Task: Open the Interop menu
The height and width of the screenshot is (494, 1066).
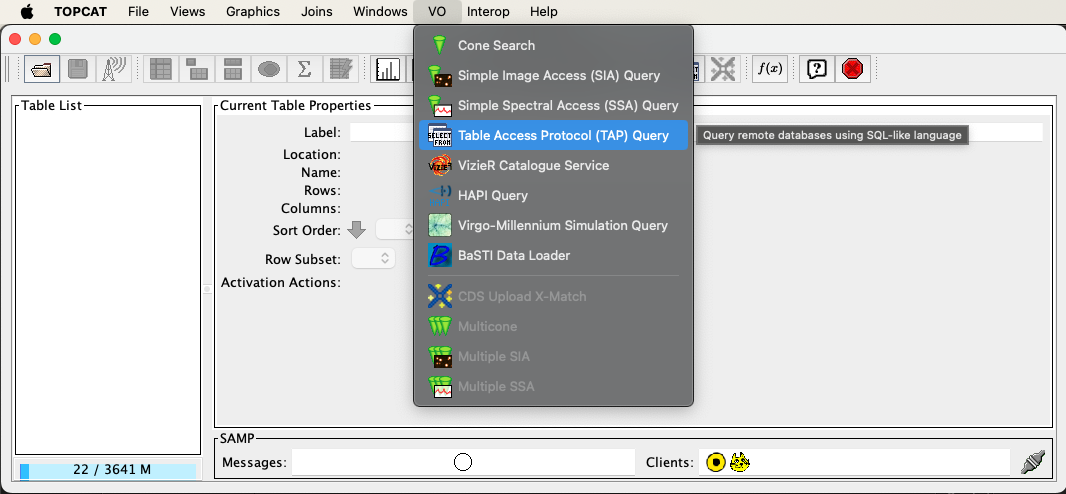Action: pos(488,12)
